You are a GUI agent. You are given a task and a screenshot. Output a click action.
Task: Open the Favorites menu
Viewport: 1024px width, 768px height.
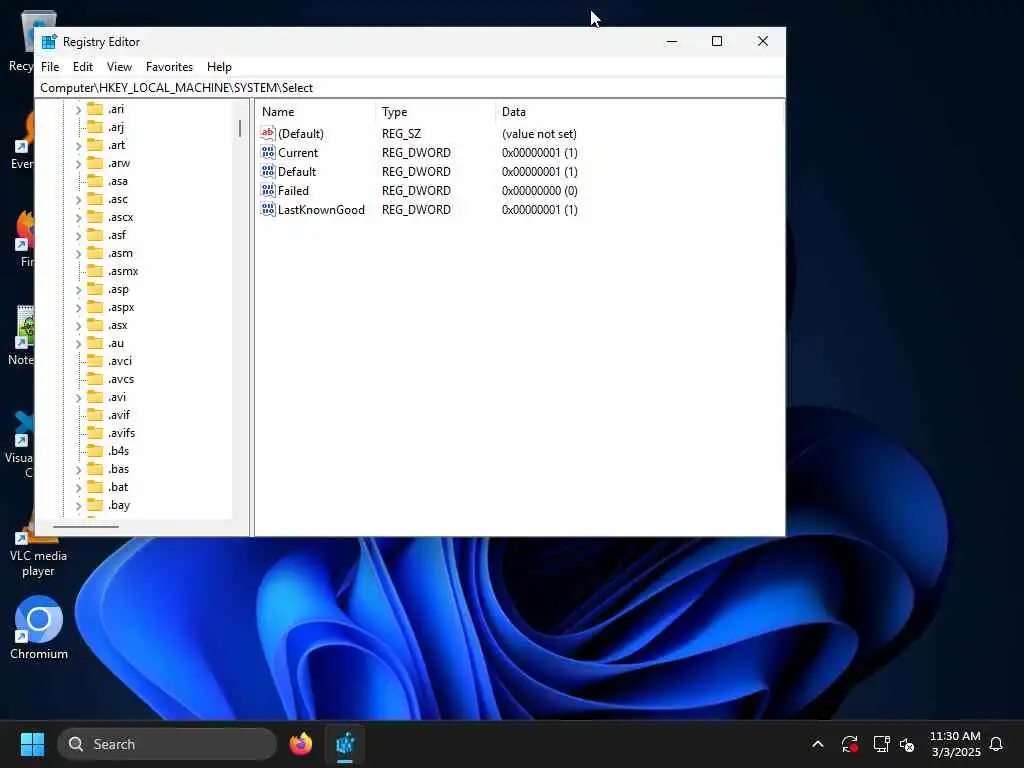pos(169,67)
